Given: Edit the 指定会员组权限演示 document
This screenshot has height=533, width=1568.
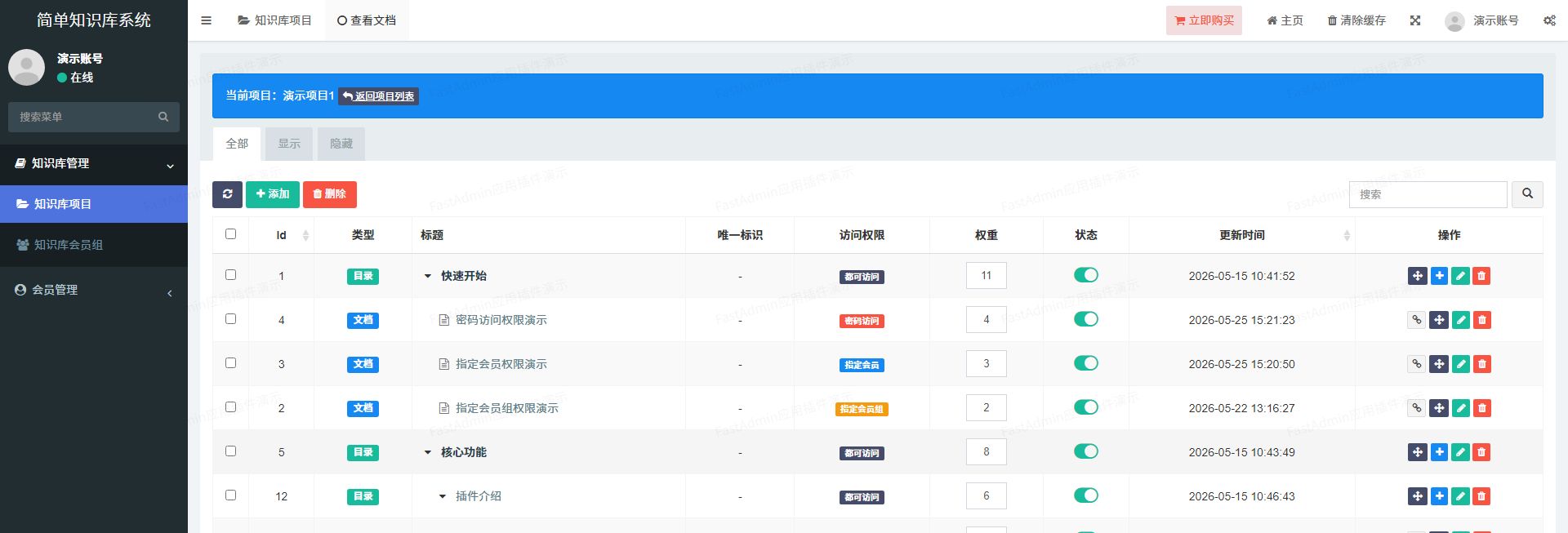Looking at the screenshot, I should [x=1461, y=408].
